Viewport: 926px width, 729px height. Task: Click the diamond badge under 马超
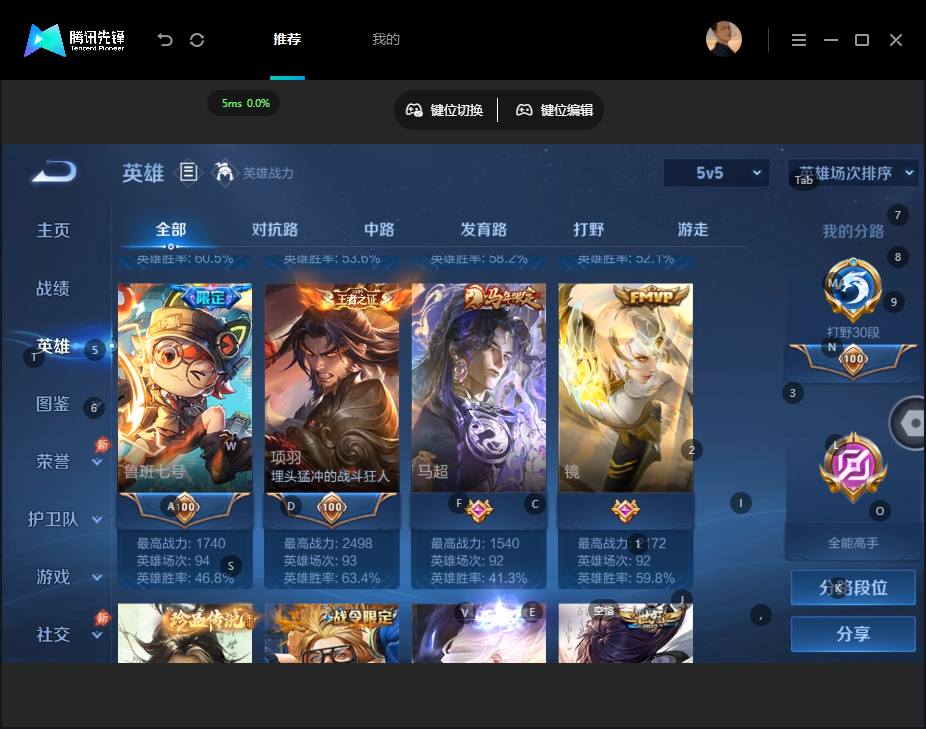click(x=479, y=510)
